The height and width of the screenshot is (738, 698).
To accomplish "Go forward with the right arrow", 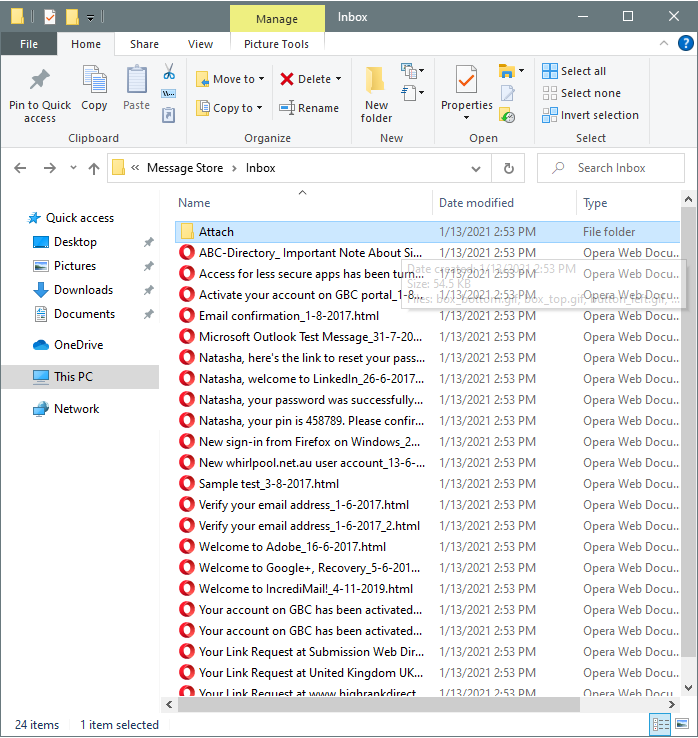I will pos(49,168).
